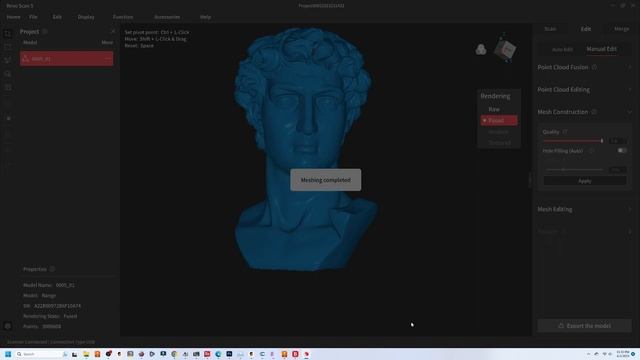Click info icon beside Mesh Construction

coord(594,112)
